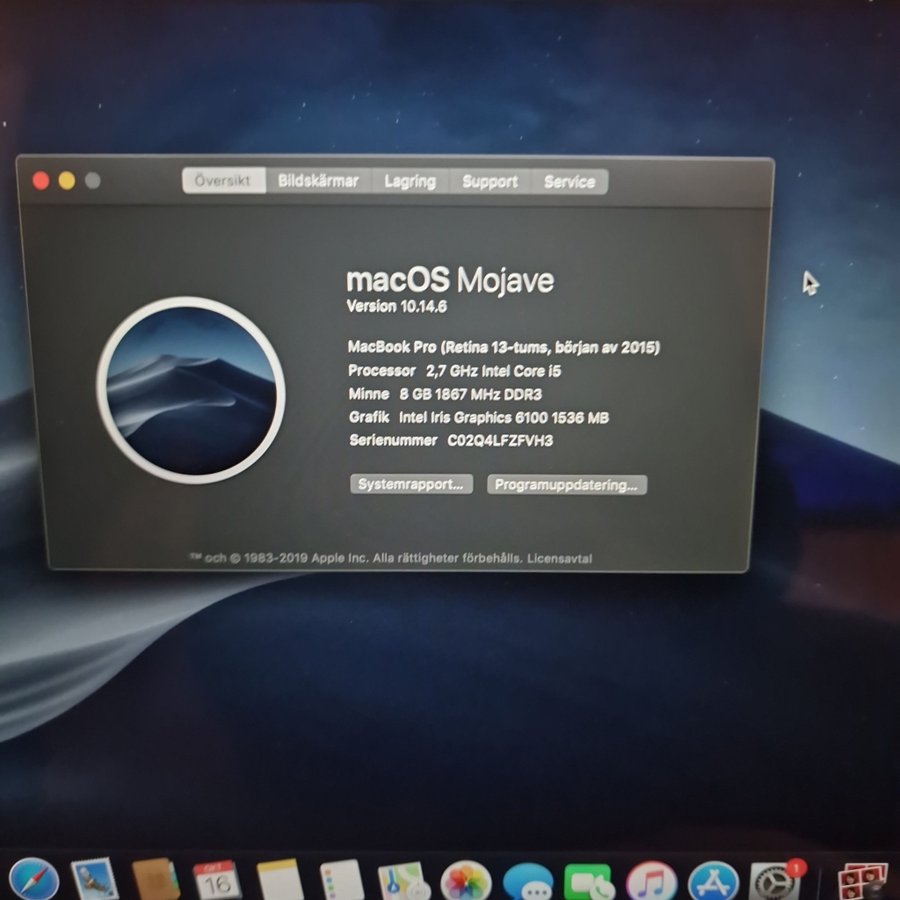Open the Contacts app icon
Viewport: 900px width, 900px height.
point(156,881)
